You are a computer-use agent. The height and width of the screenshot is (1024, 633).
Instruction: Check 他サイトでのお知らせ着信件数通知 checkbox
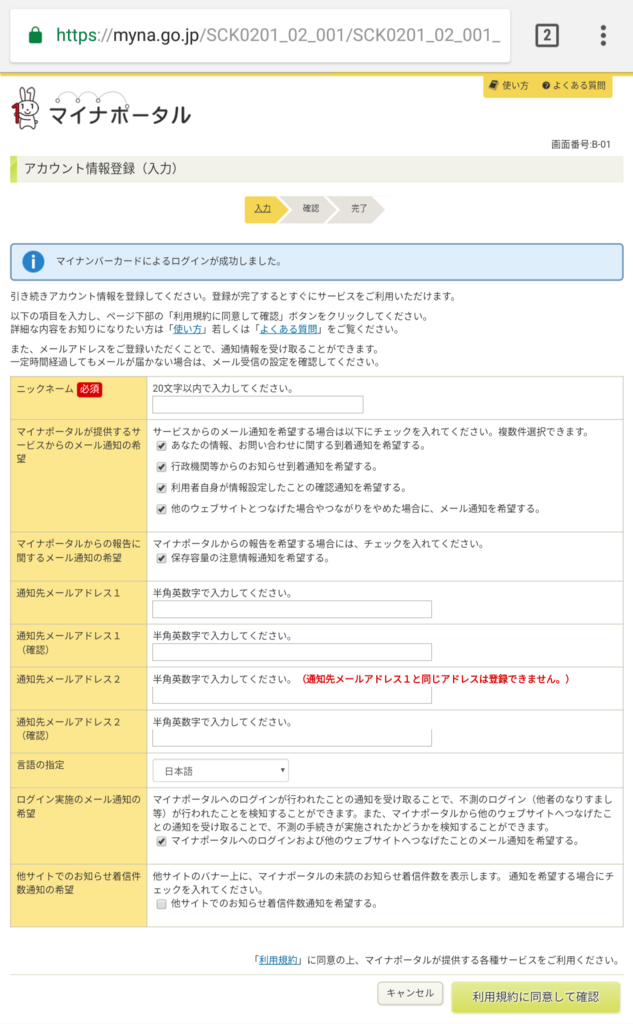(161, 904)
